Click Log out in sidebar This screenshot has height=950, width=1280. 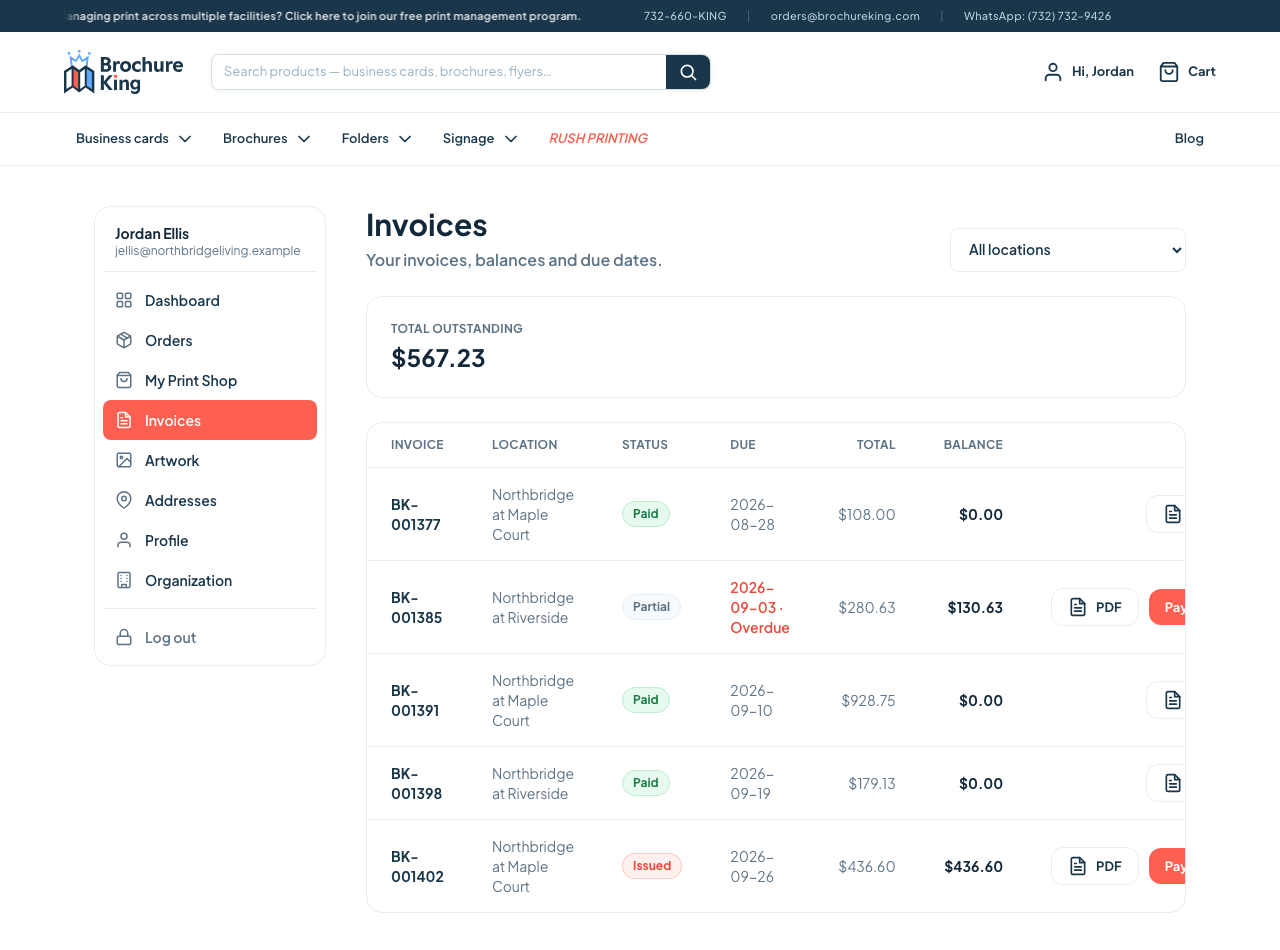(x=210, y=637)
